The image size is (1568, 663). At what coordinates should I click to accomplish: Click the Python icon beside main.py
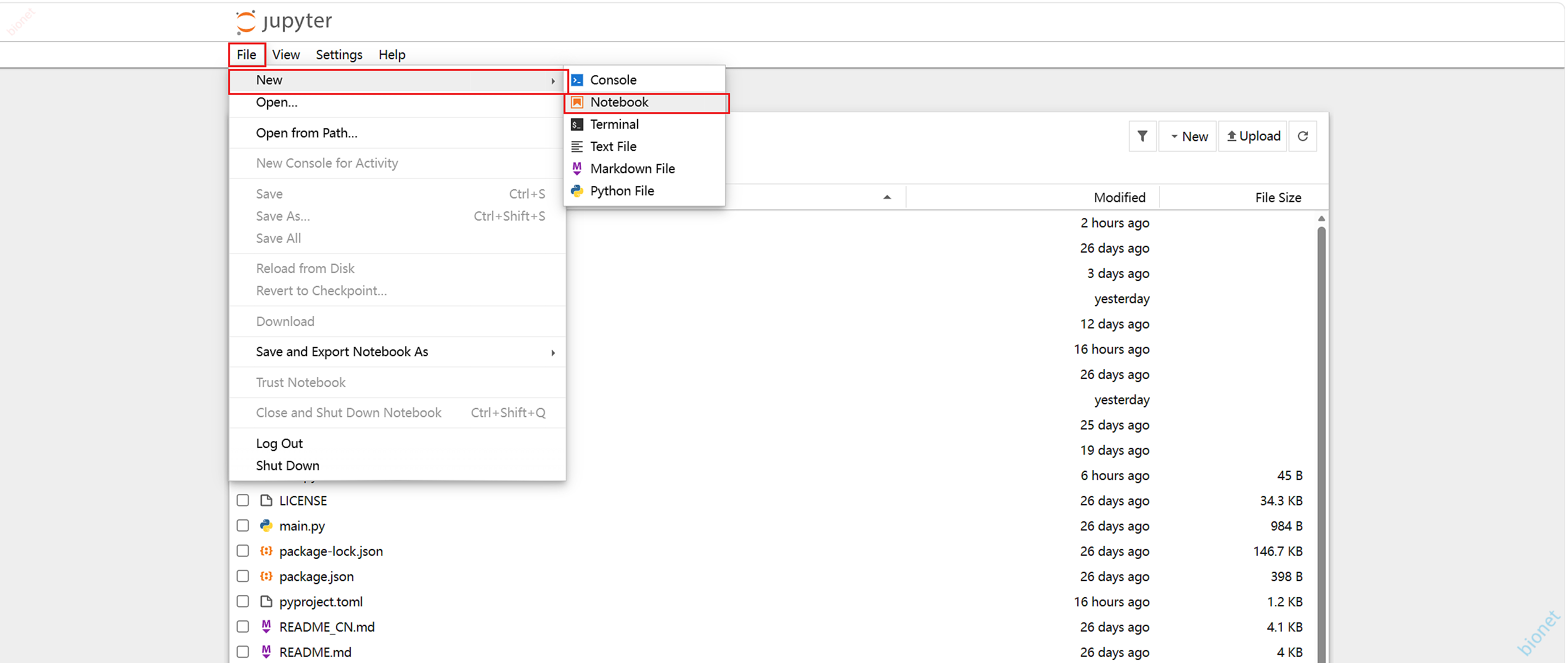click(266, 526)
